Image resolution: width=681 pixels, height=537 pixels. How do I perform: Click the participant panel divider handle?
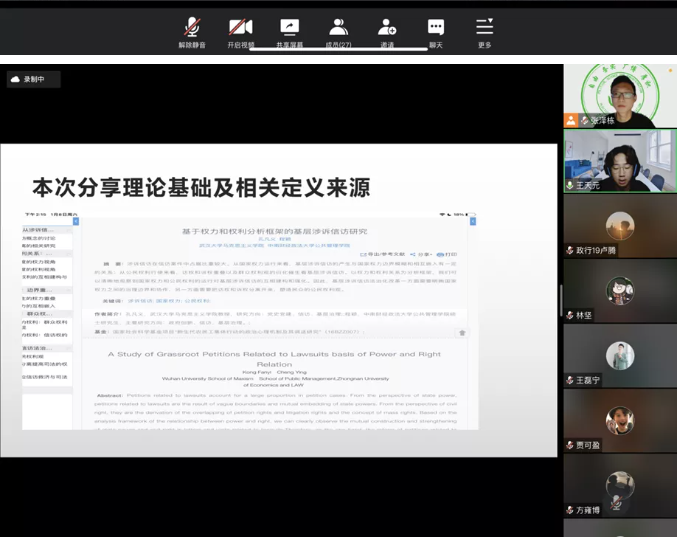(561, 300)
